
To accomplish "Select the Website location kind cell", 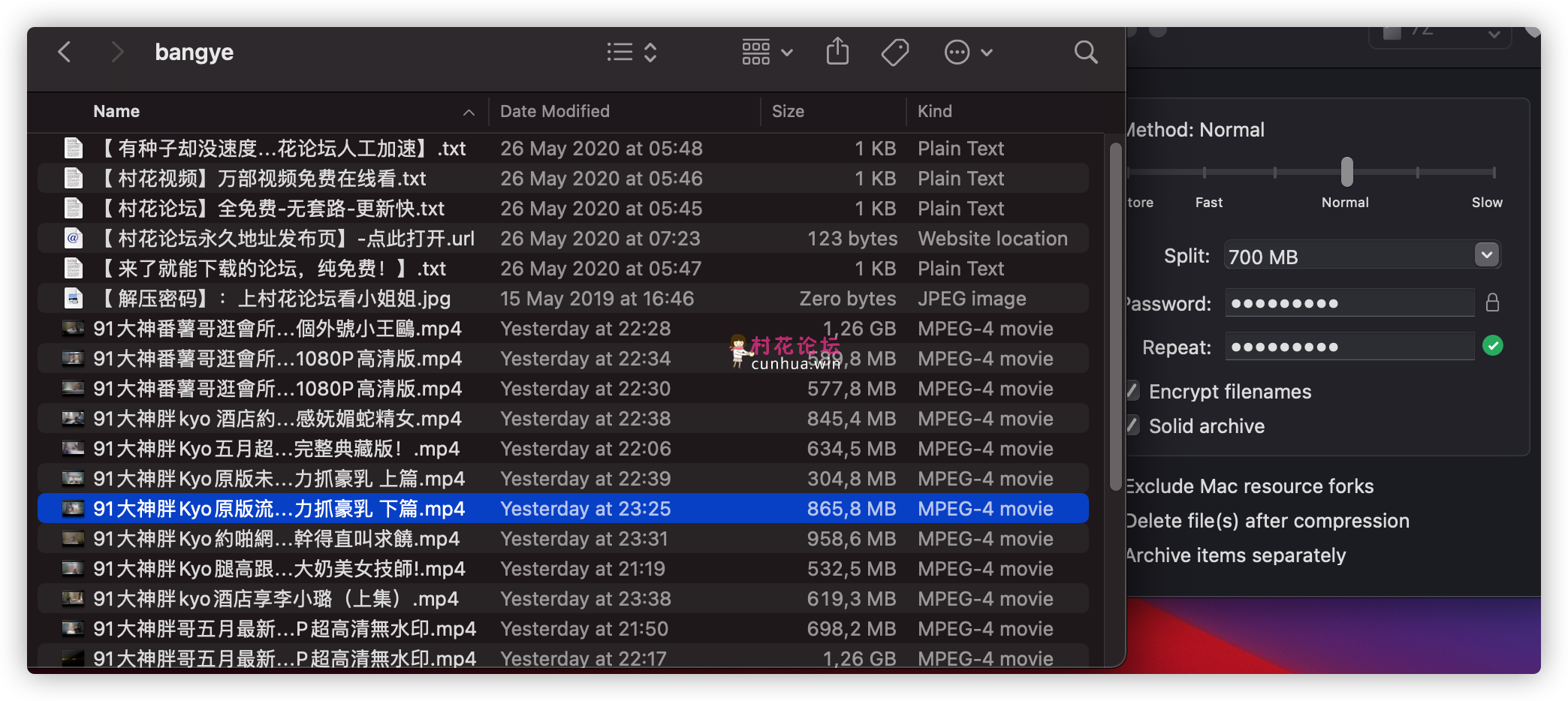I will [x=993, y=239].
